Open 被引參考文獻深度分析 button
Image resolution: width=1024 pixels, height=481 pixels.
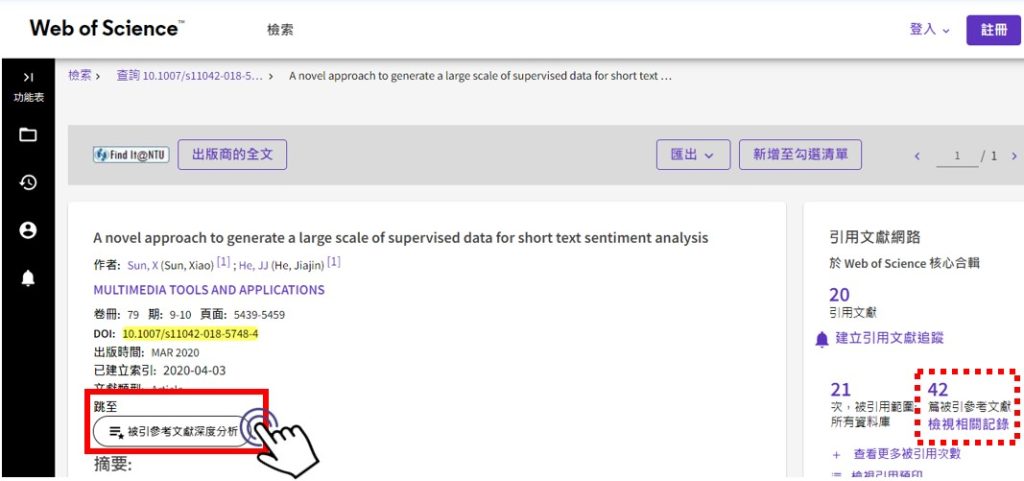click(x=173, y=431)
